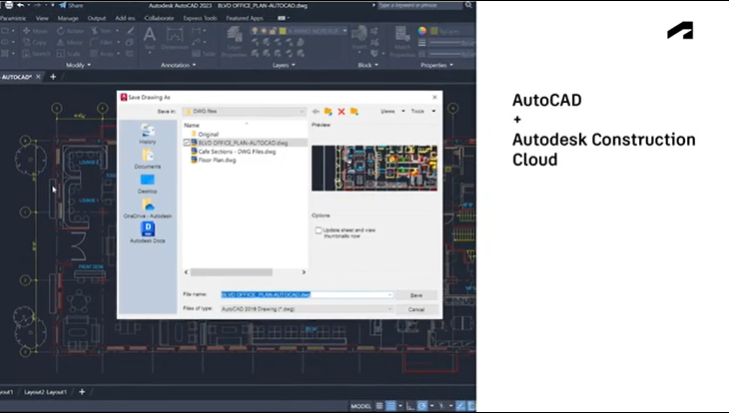The height and width of the screenshot is (413, 729).
Task: Add a new layout with plus button
Action: 82,392
